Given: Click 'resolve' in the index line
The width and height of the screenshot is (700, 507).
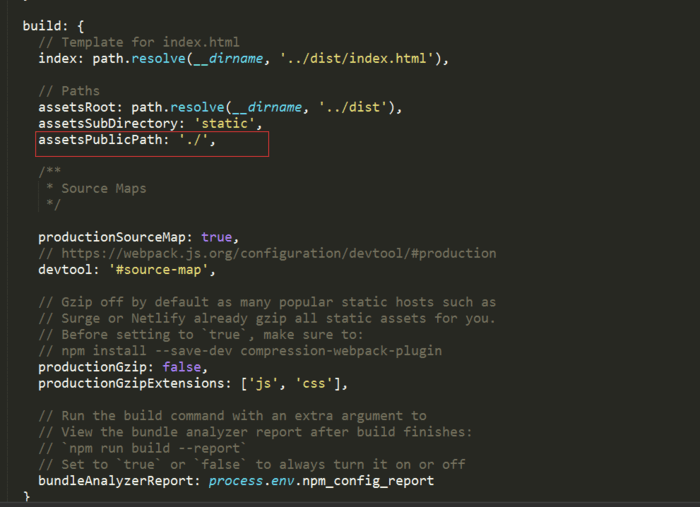Looking at the screenshot, I should 158,58.
